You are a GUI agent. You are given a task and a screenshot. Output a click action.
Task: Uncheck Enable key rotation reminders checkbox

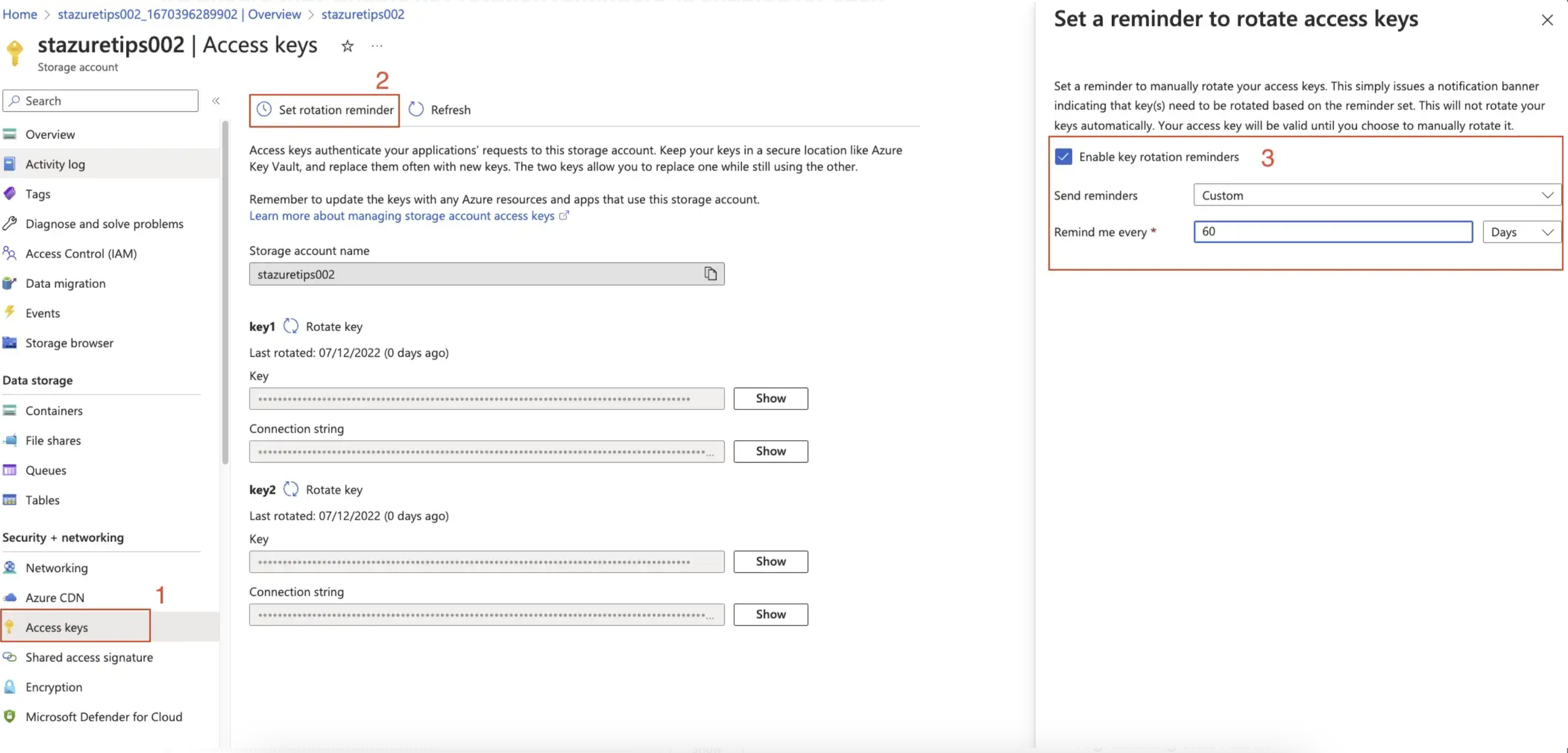click(1064, 157)
